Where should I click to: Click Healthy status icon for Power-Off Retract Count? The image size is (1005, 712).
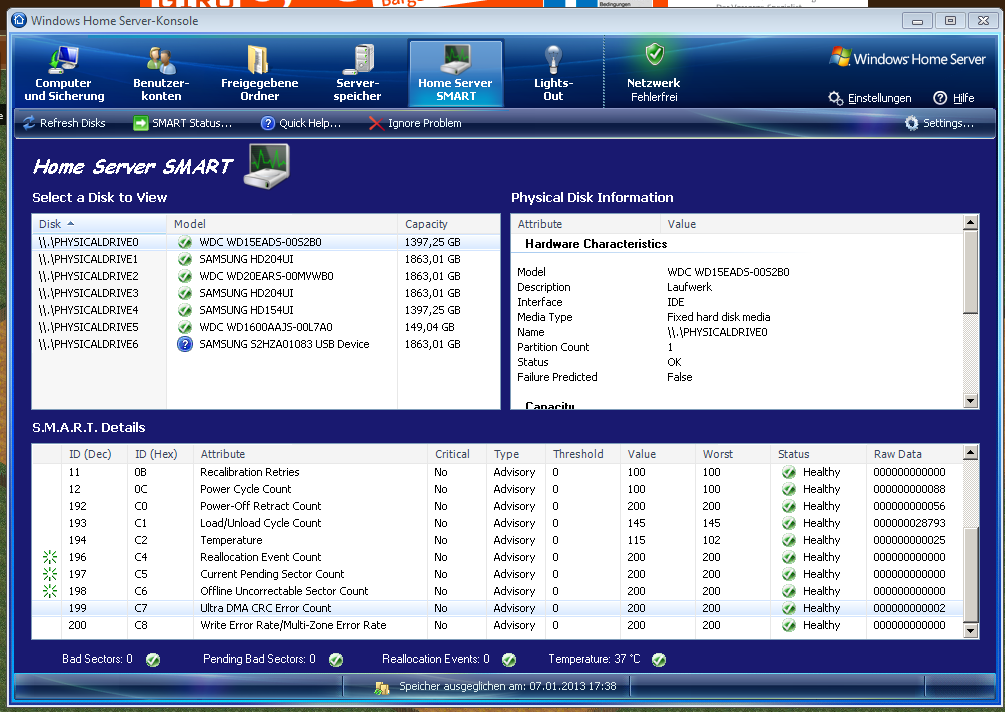coord(788,506)
